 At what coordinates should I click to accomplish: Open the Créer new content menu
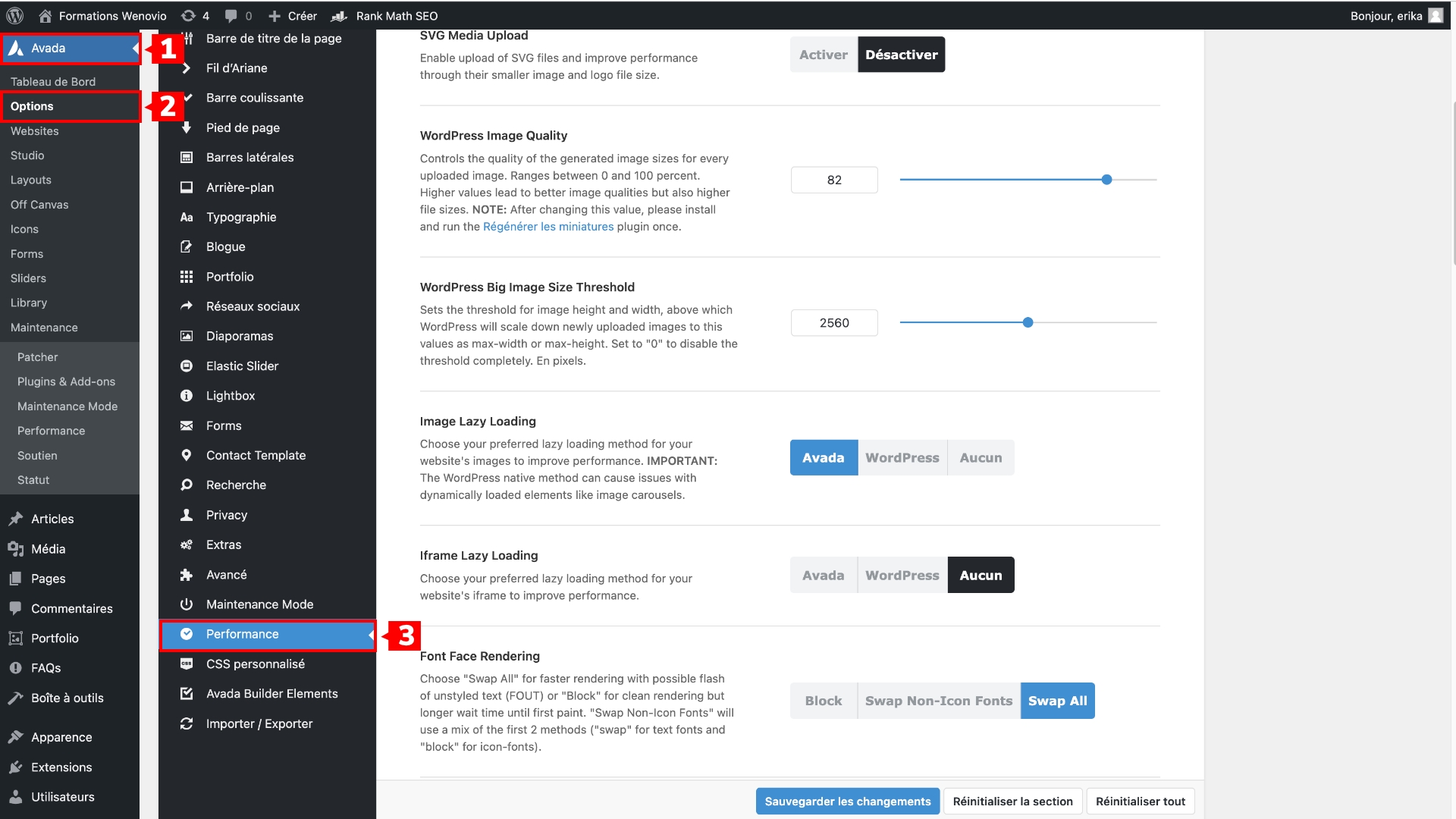click(293, 16)
